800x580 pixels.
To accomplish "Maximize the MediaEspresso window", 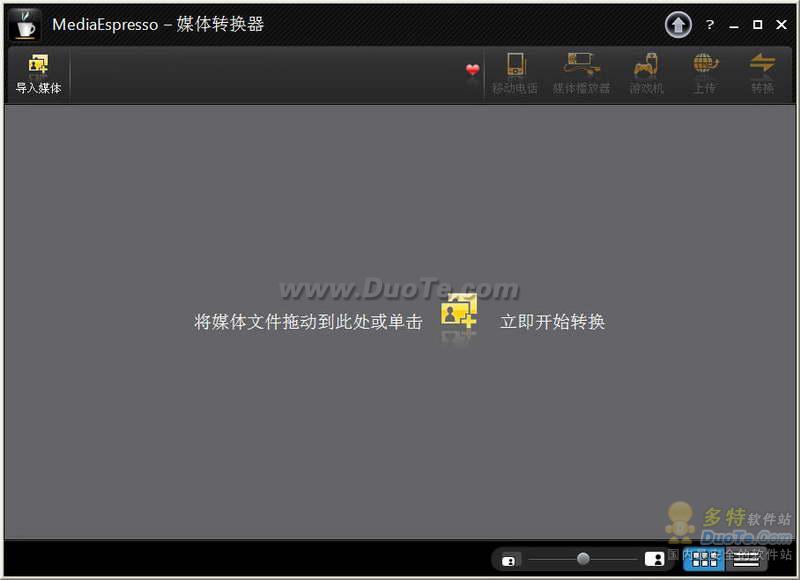I will (758, 24).
